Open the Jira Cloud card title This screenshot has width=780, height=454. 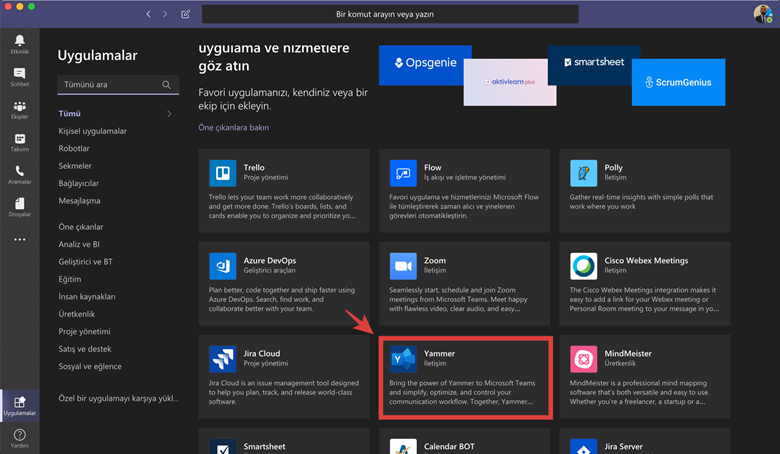(x=262, y=354)
